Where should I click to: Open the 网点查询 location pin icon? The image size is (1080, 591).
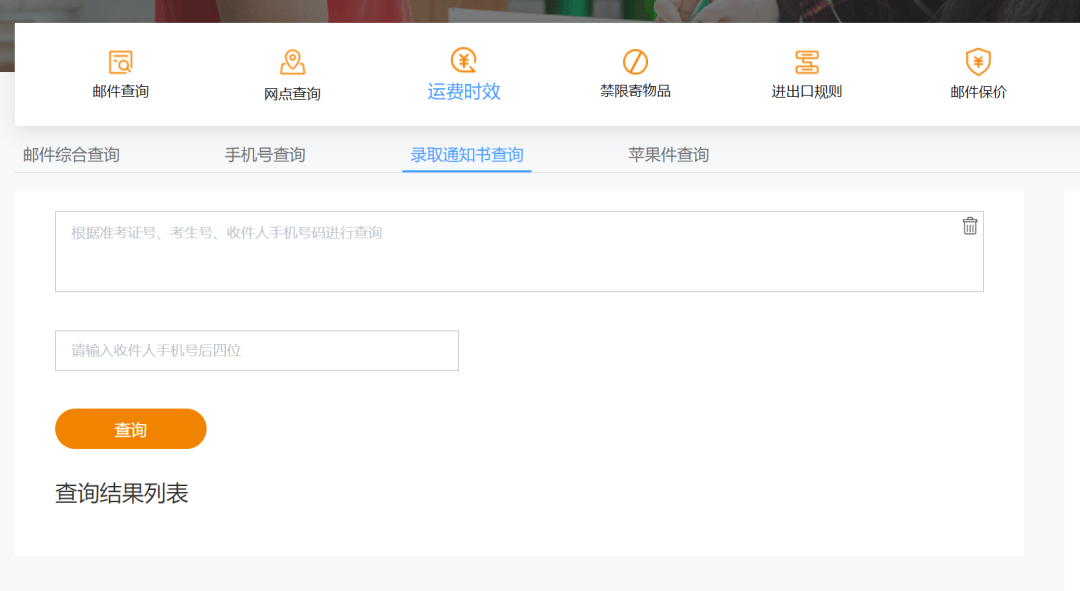point(293,62)
